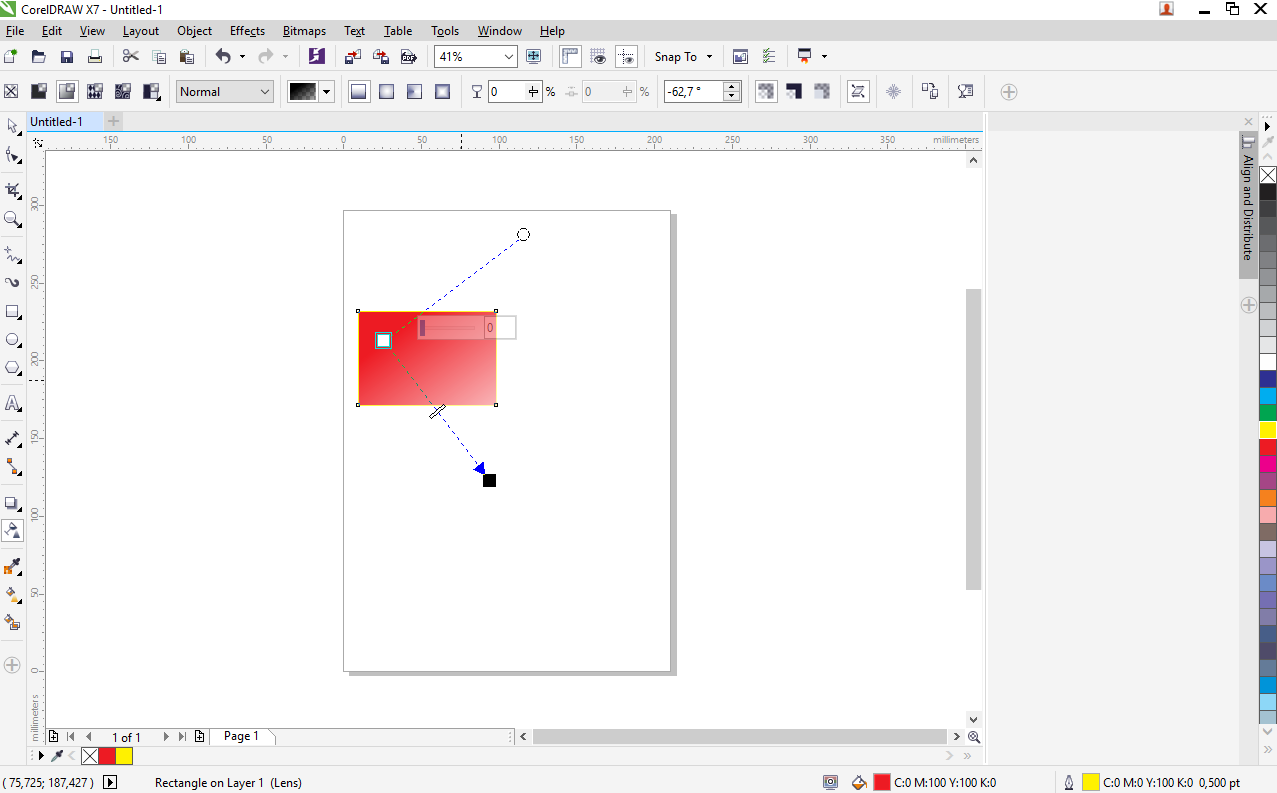Pick the Parallel Dimension tool

click(12, 439)
